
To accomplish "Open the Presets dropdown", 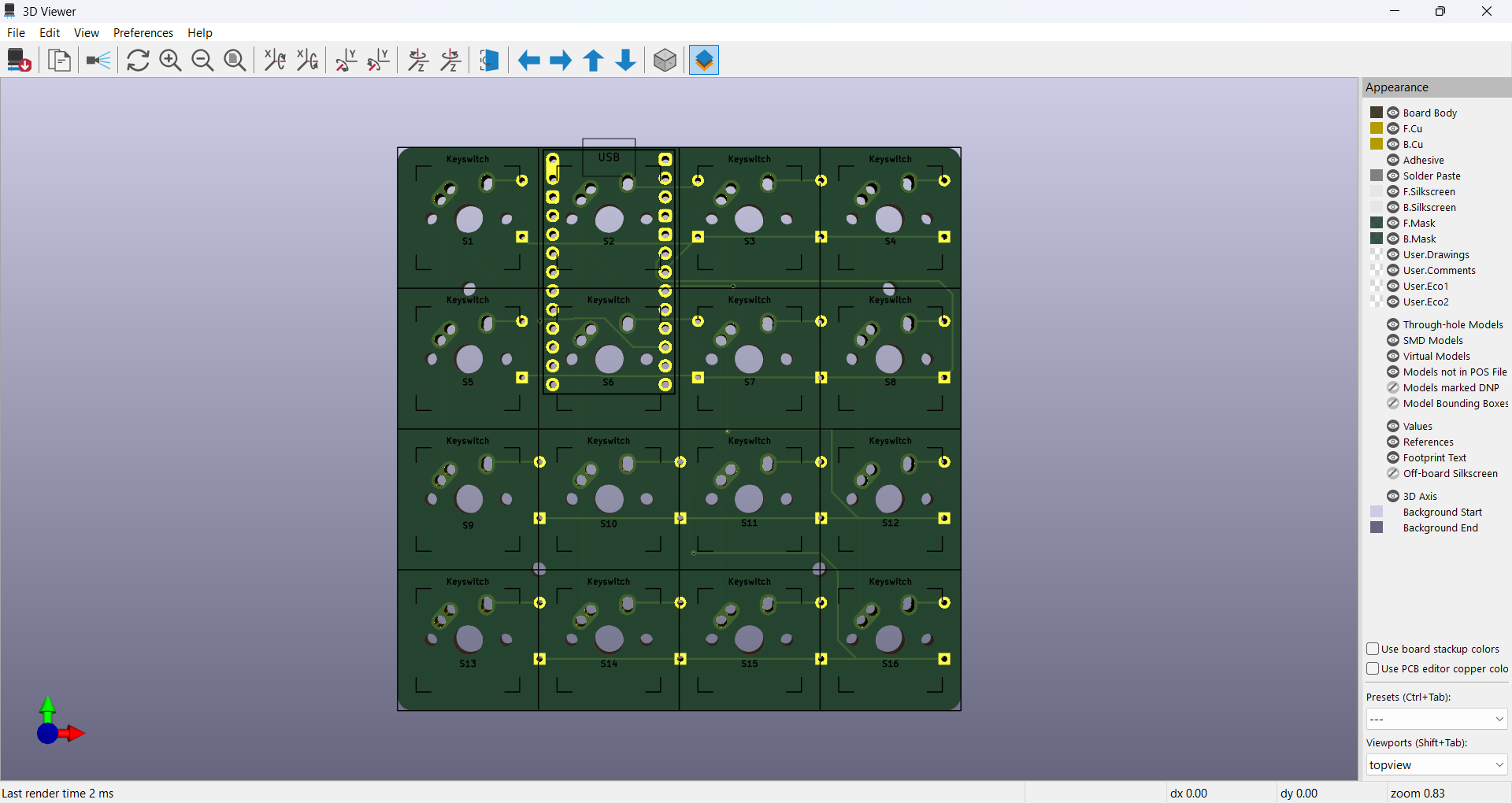I will click(1436, 719).
